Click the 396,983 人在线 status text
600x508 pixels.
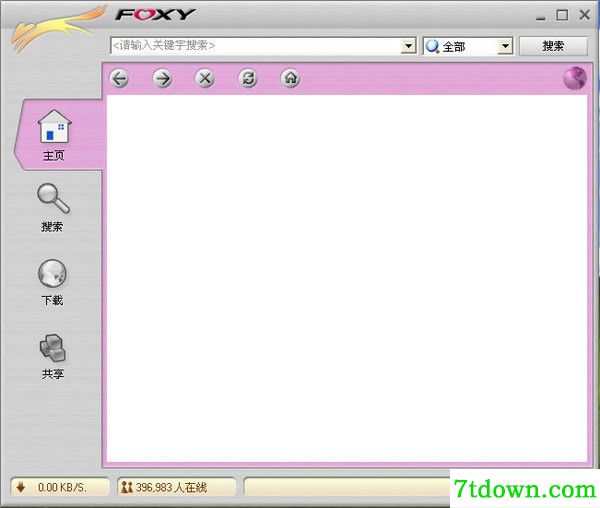[x=171, y=487]
